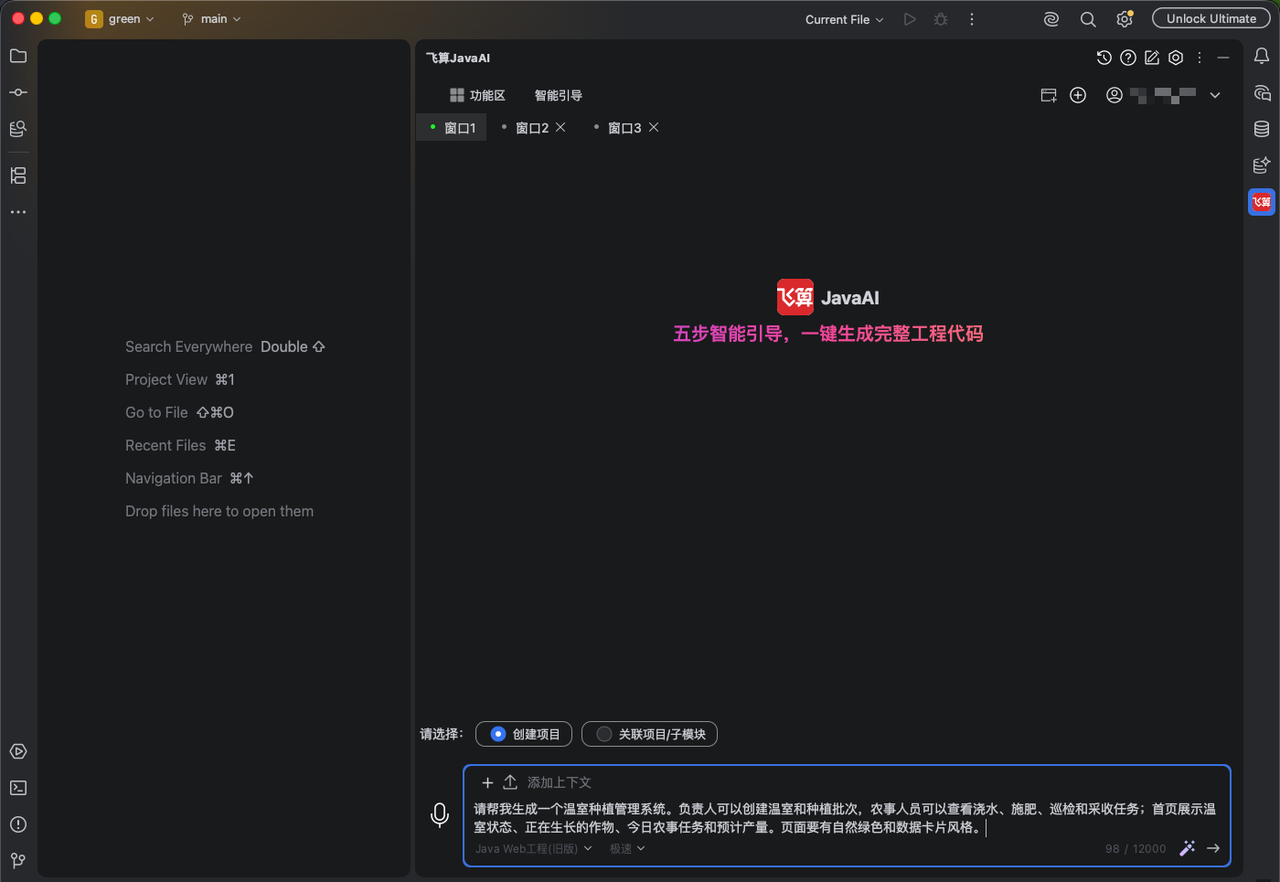1280x882 pixels.
Task: Click the Search Everywhere hint text
Action: [189, 347]
